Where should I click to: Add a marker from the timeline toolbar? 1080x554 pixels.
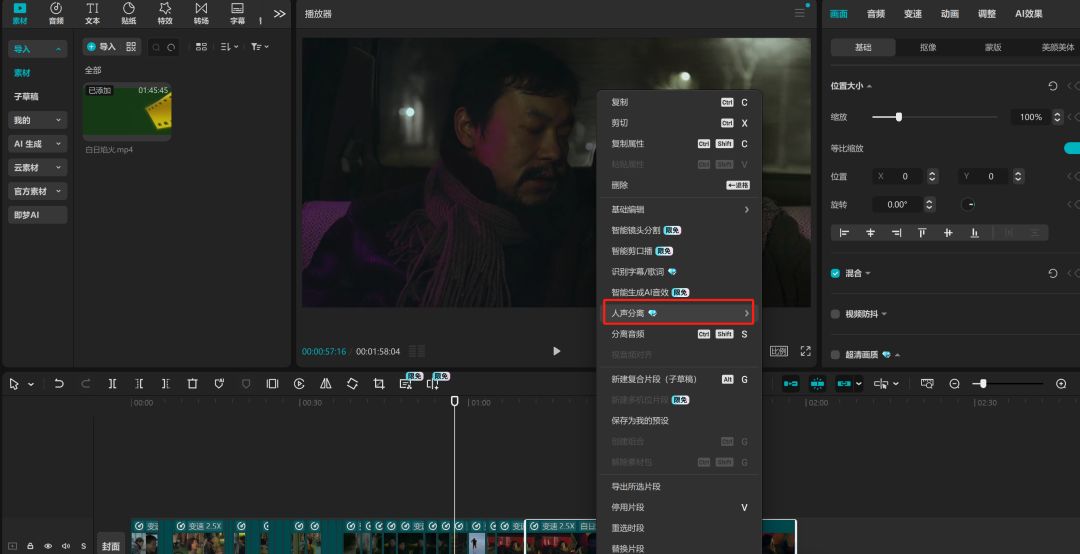[219, 384]
